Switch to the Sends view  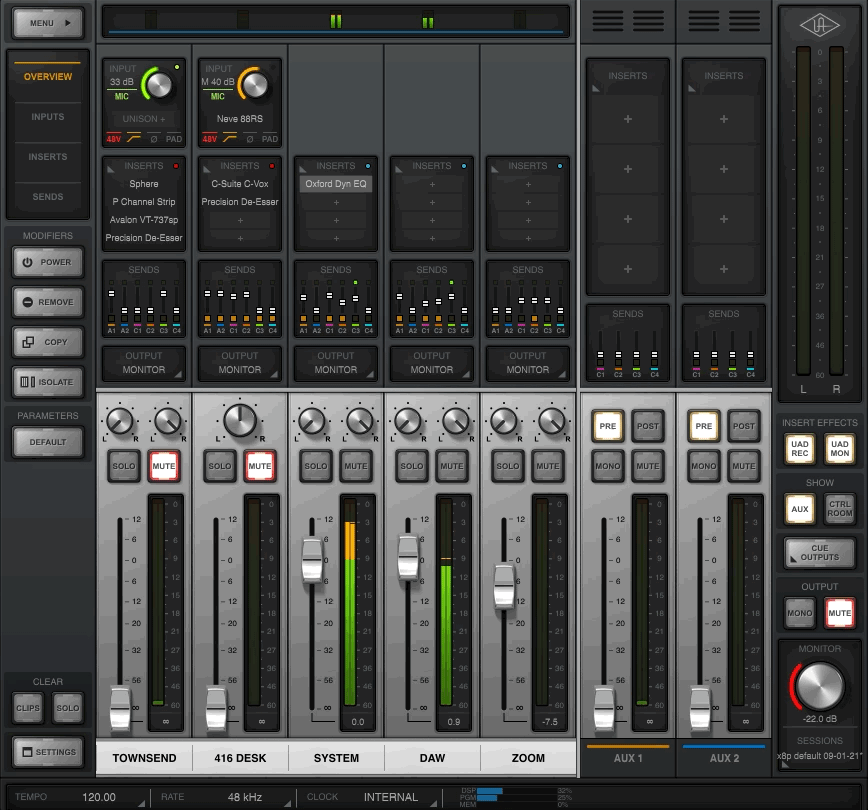(x=48, y=197)
